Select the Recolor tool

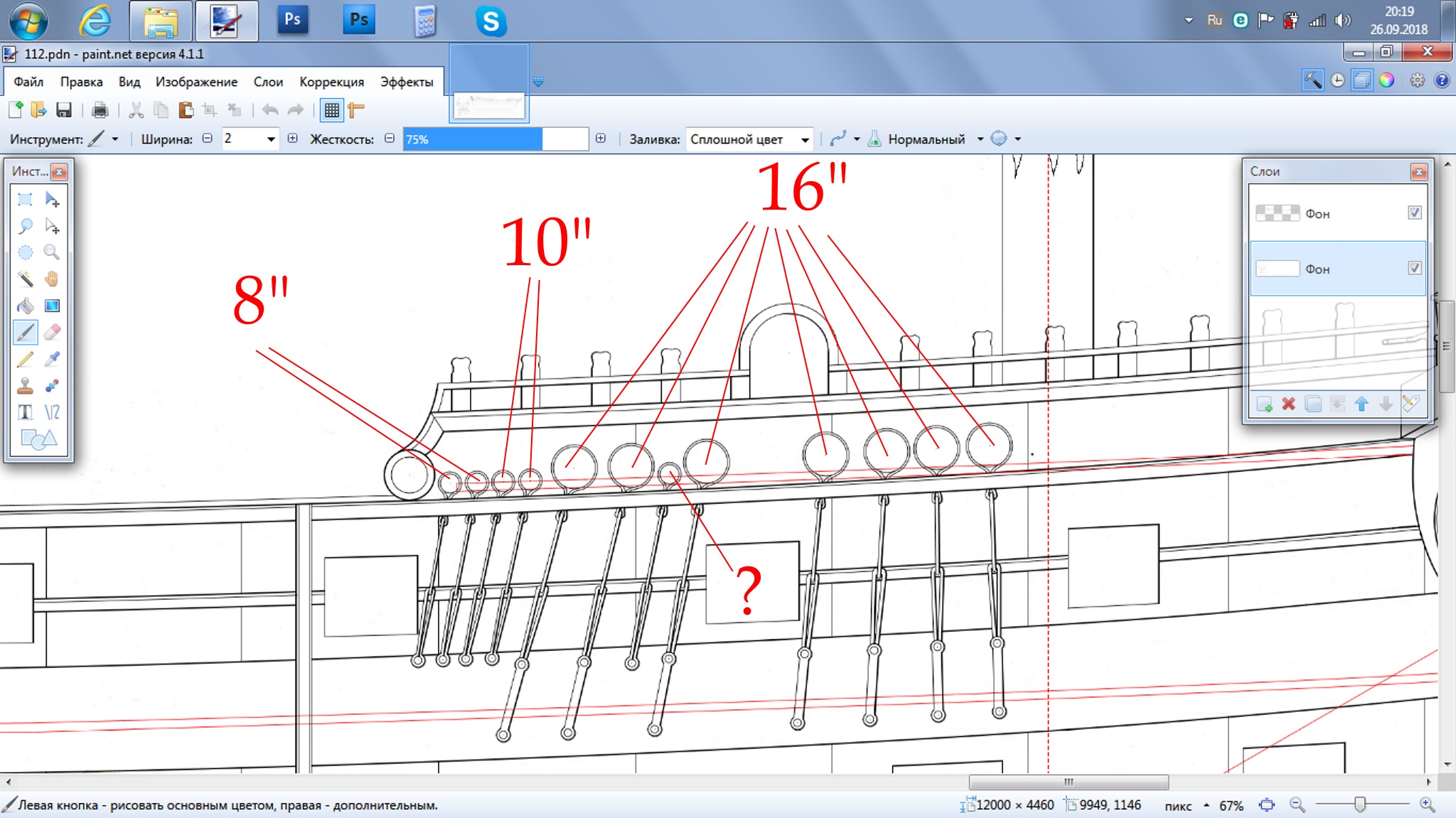(52, 385)
